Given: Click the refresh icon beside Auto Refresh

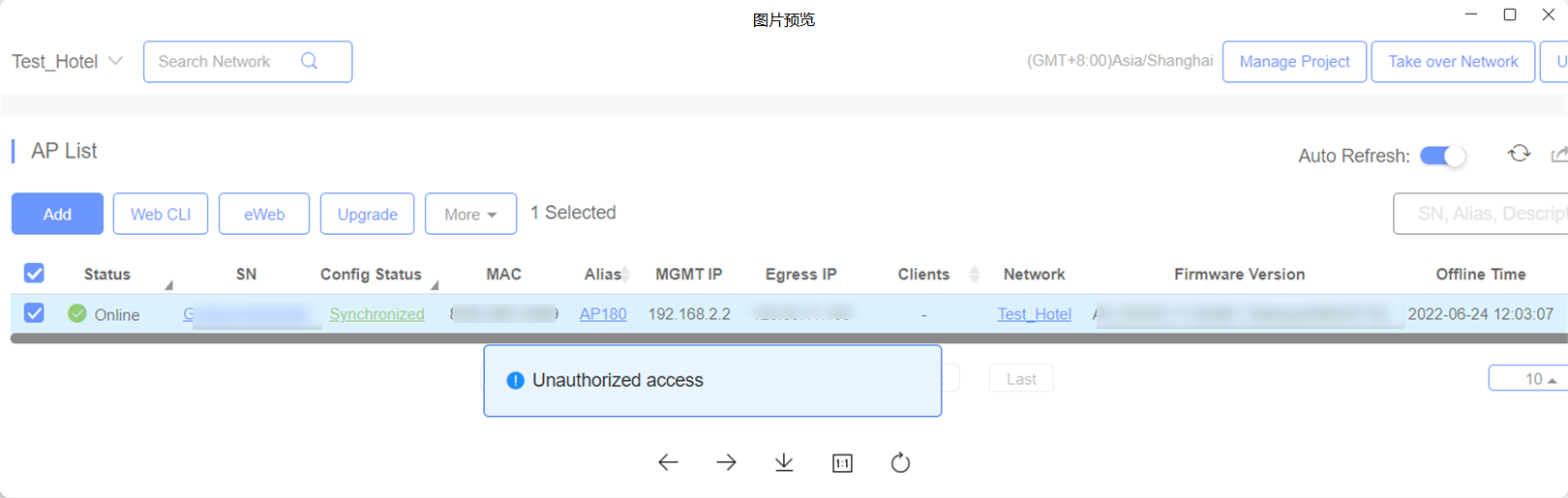Looking at the screenshot, I should (1520, 154).
